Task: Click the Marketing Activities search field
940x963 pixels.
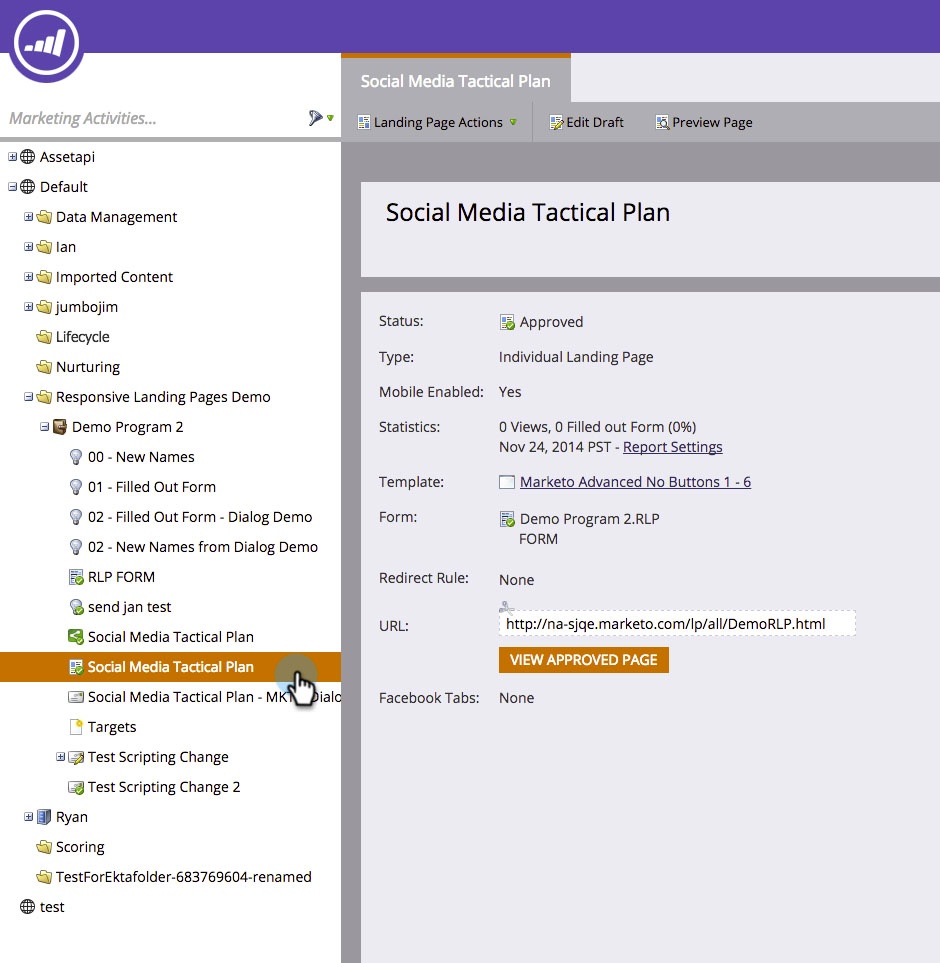Action: [x=153, y=118]
